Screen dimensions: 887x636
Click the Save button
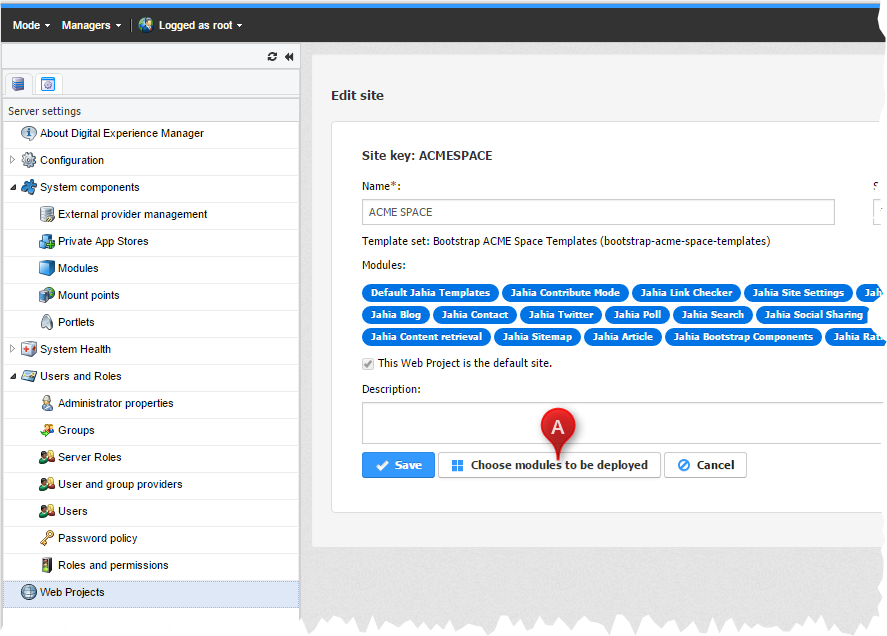click(398, 465)
